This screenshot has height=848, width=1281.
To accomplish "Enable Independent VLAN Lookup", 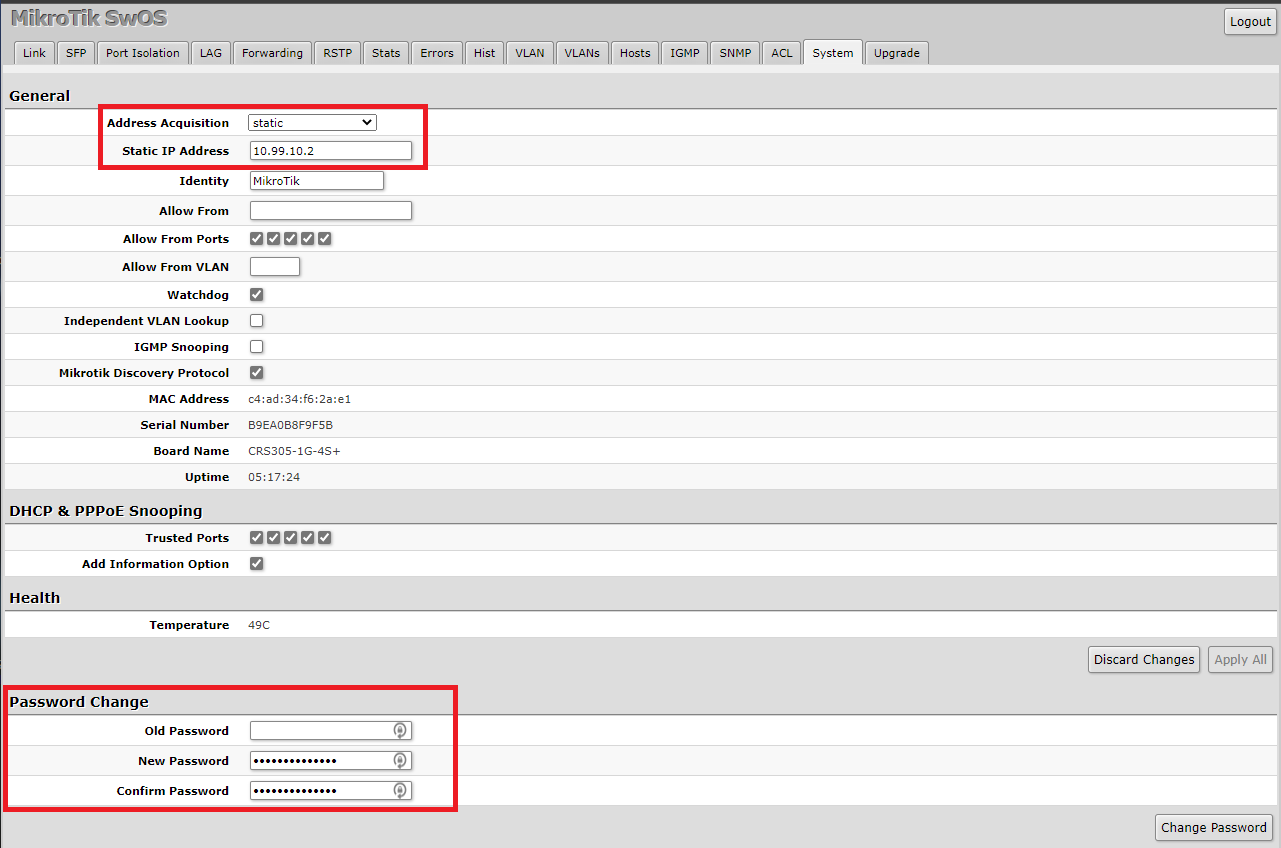I will click(257, 321).
